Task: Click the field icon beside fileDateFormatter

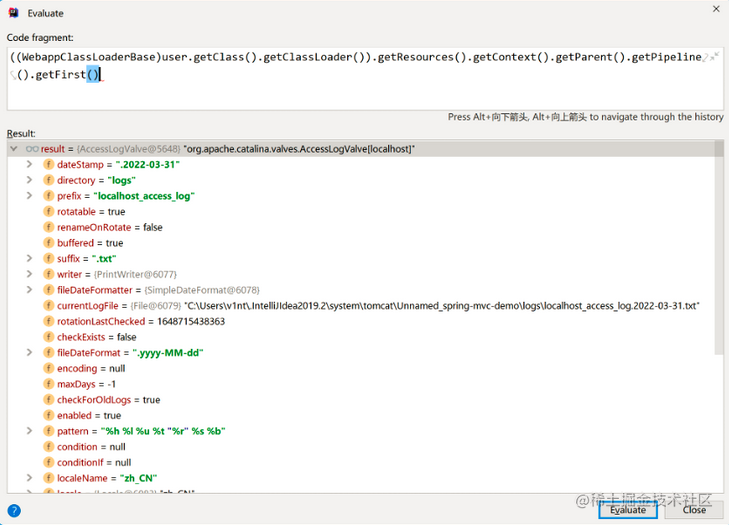Action: click(x=49, y=290)
